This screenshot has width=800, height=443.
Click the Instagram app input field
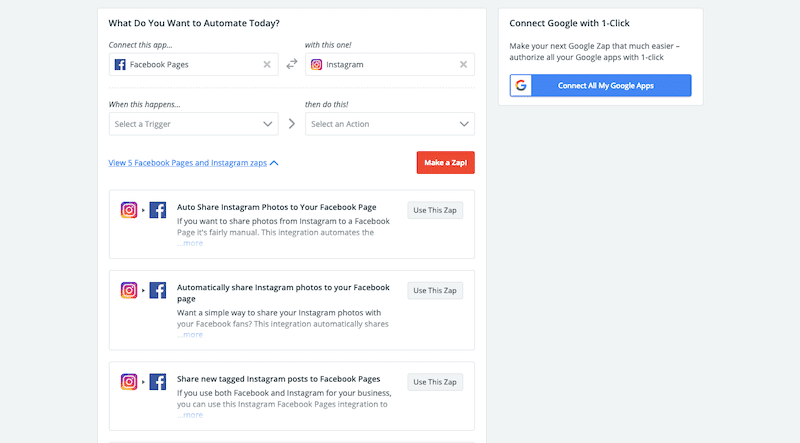pos(390,64)
